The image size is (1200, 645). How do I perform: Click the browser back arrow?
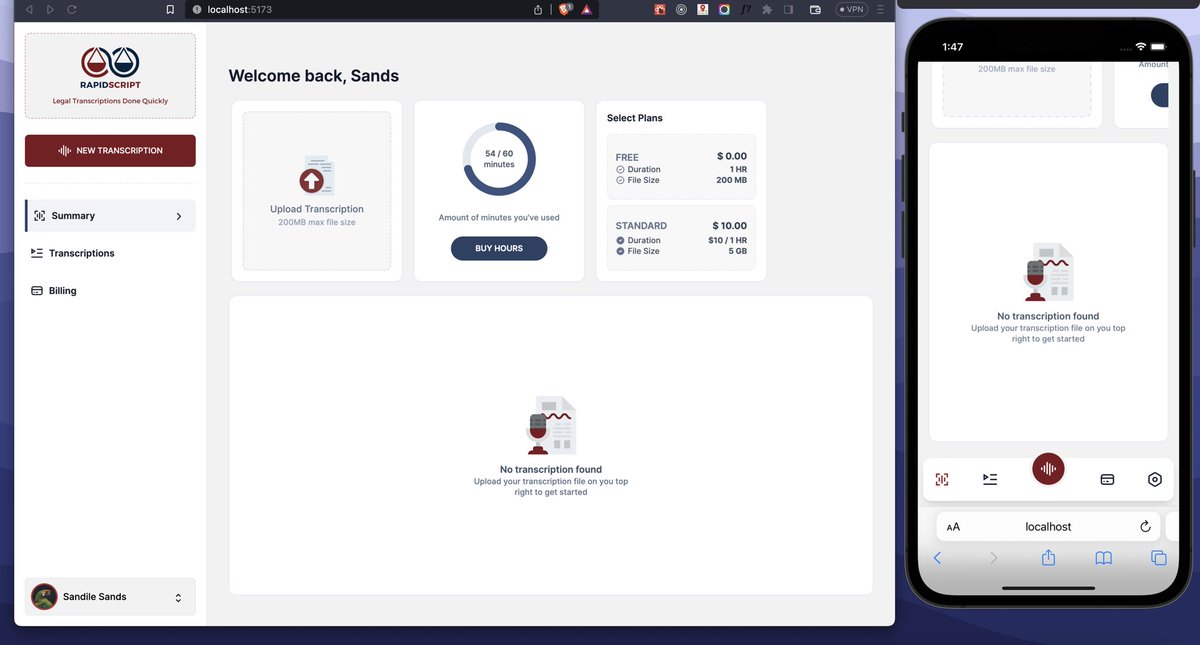28,9
